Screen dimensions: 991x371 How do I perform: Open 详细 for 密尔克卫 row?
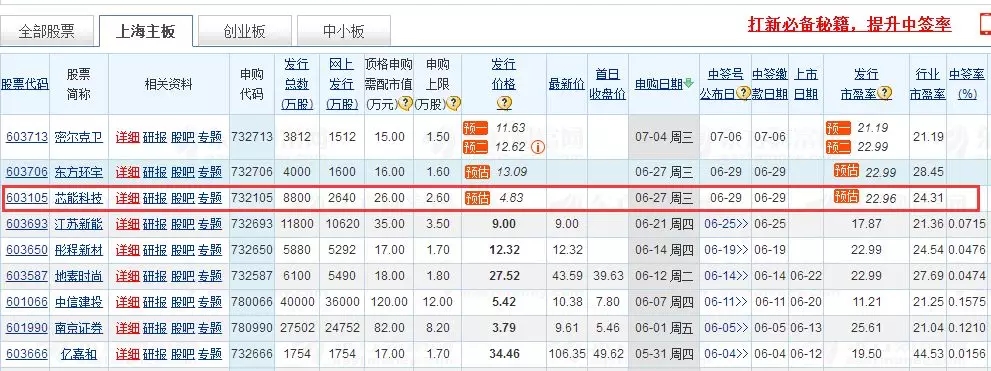pos(127,137)
